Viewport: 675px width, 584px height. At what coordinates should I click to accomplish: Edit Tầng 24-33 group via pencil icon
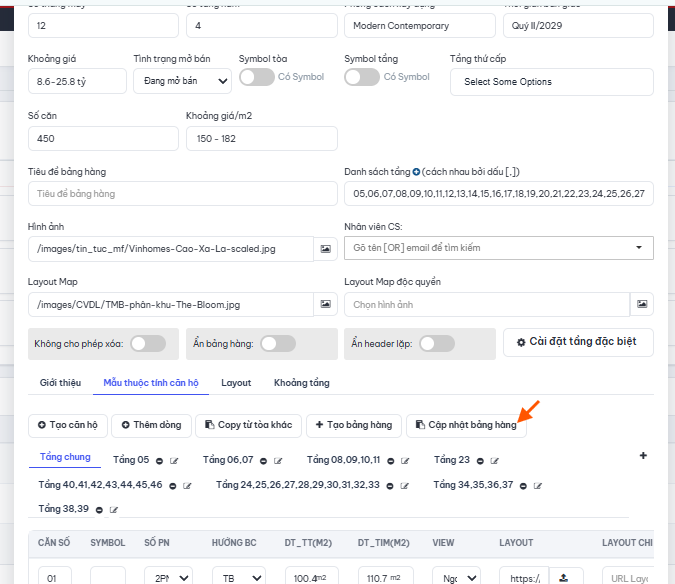(404, 486)
